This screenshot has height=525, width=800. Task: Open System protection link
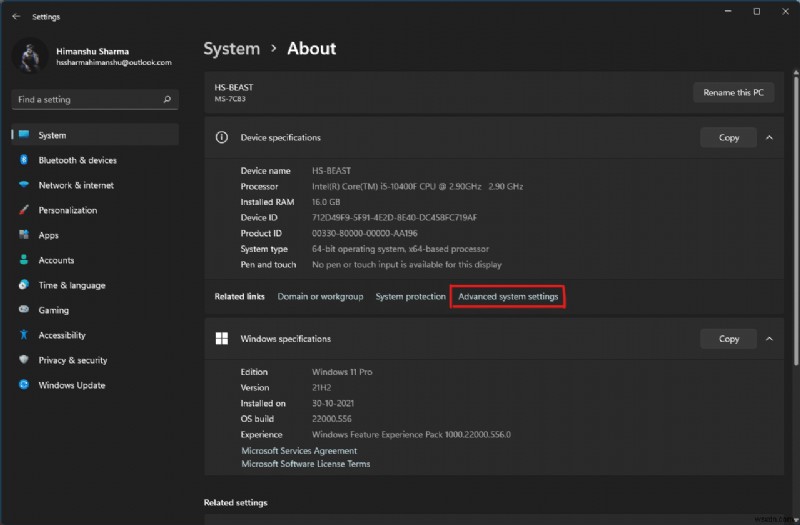[x=410, y=296]
